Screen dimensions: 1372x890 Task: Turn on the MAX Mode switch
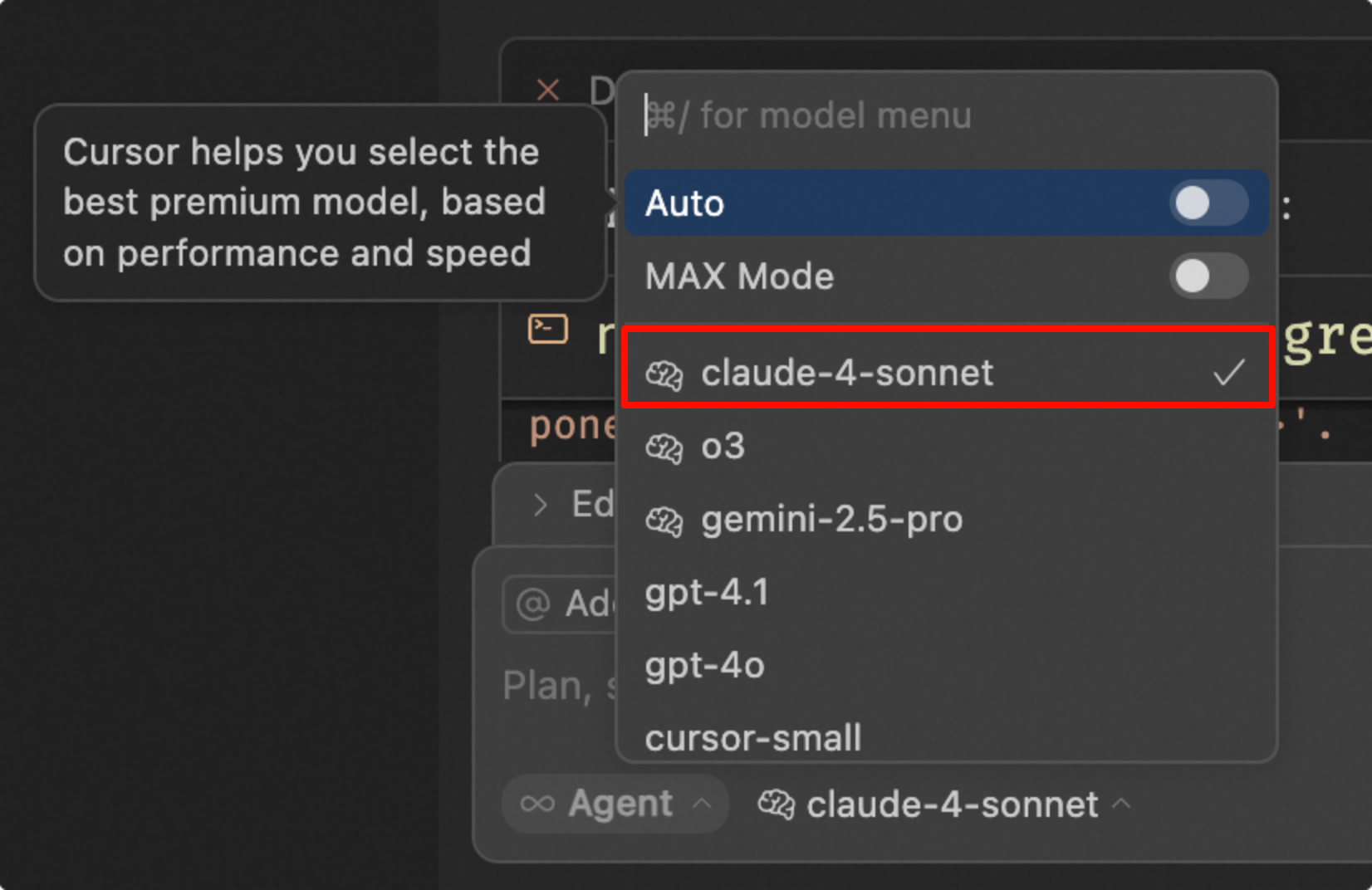point(1208,276)
